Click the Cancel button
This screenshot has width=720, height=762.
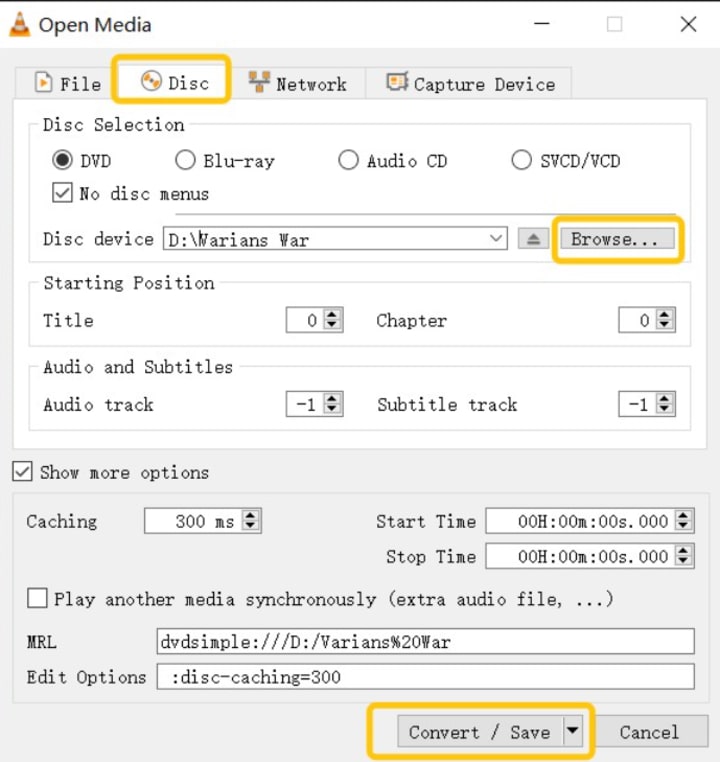650,731
